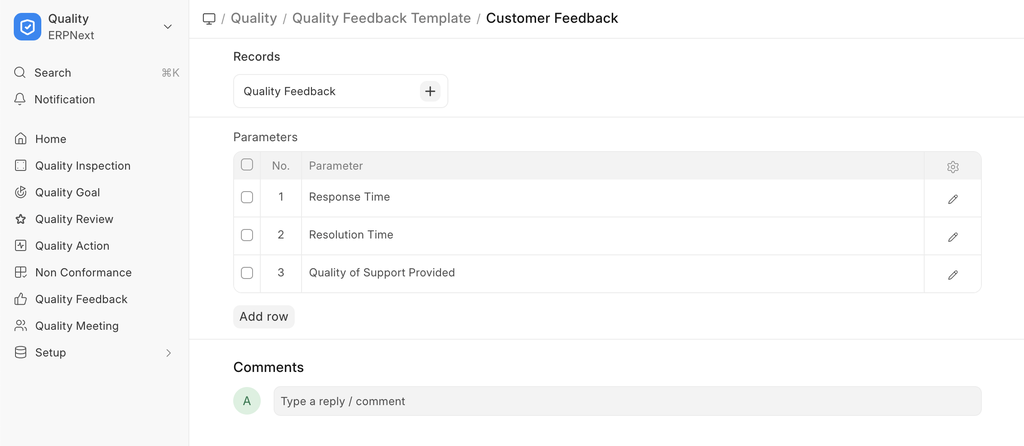This screenshot has height=446, width=1024.
Task: Click the plus icon beside Quality Feedback
Action: [430, 91]
